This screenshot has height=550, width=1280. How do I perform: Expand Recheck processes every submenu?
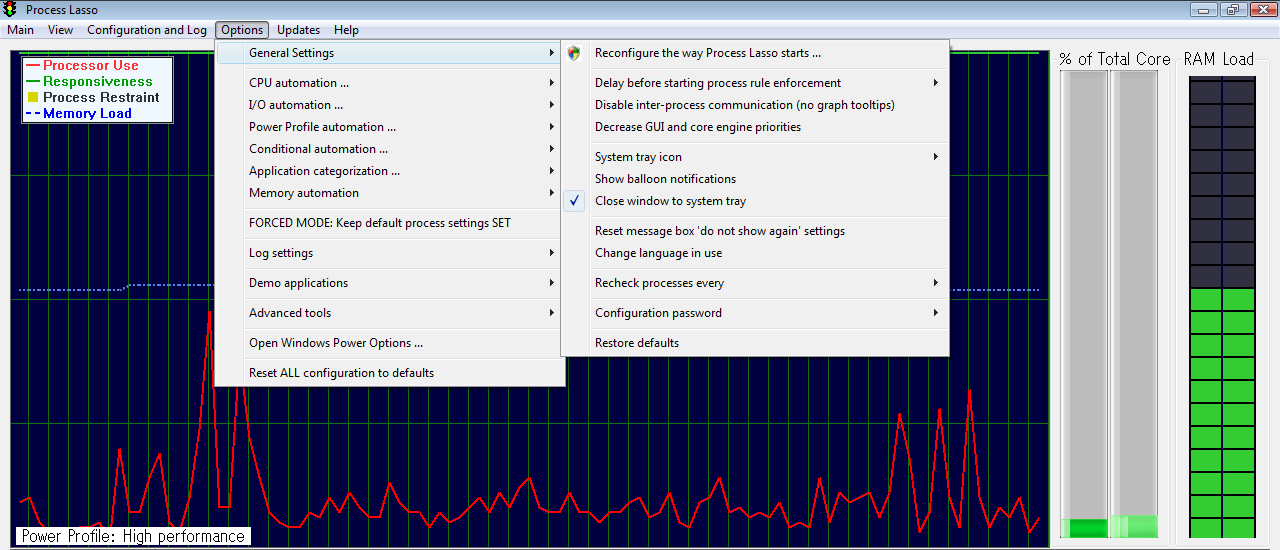(755, 283)
